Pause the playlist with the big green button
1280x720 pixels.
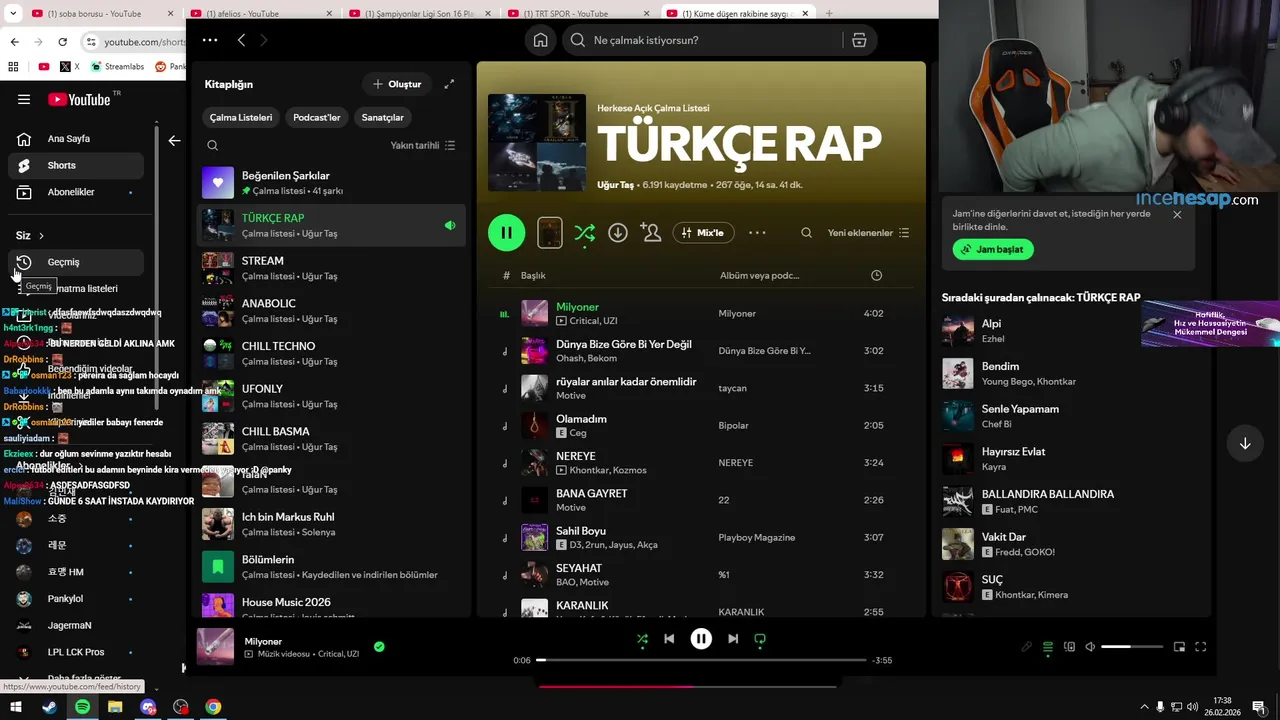click(506, 233)
